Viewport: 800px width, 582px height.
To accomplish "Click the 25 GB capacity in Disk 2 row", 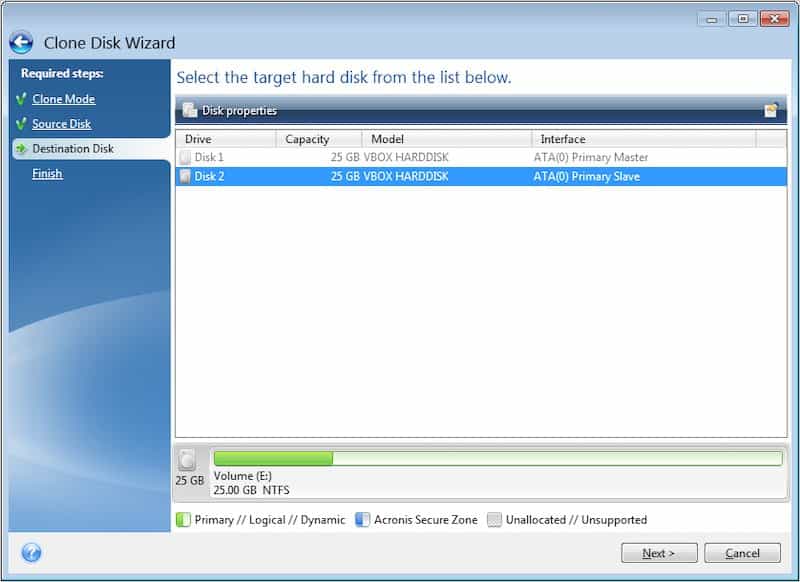I will 345,176.
